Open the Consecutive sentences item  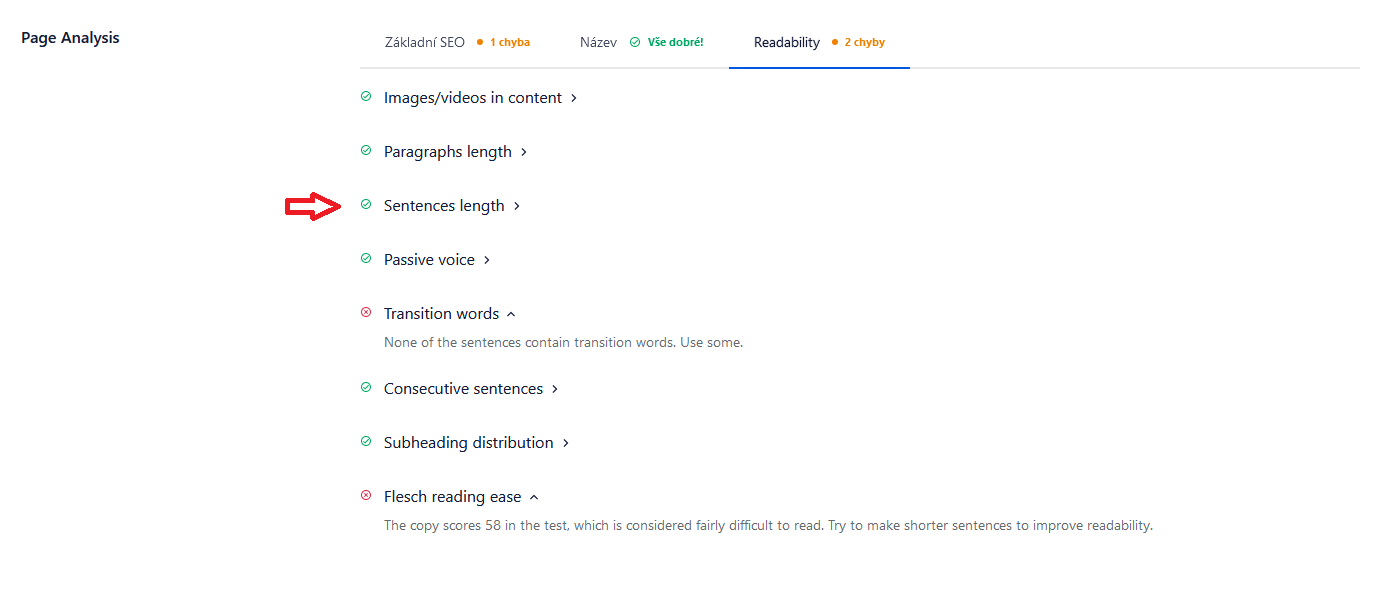click(471, 389)
